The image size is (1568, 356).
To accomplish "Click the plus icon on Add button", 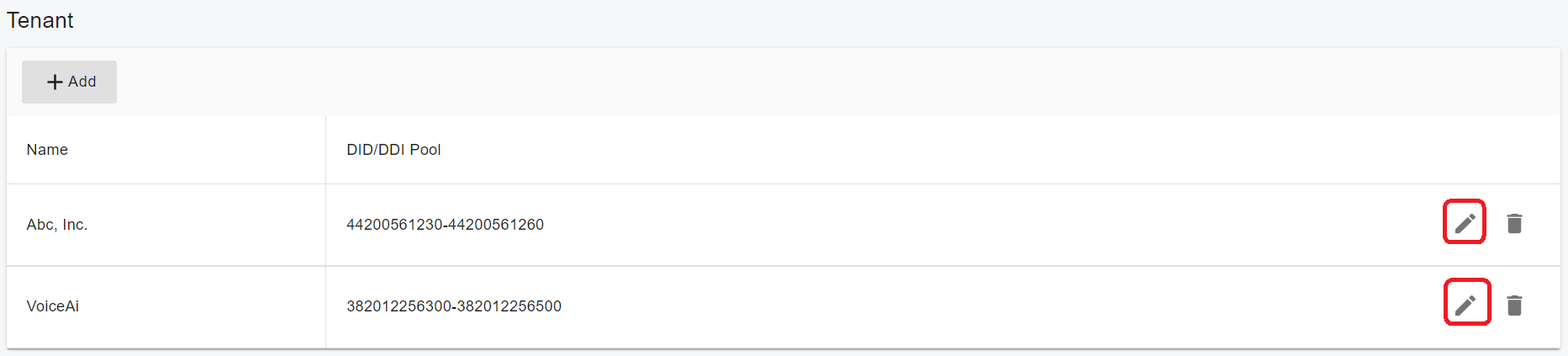I will (55, 82).
